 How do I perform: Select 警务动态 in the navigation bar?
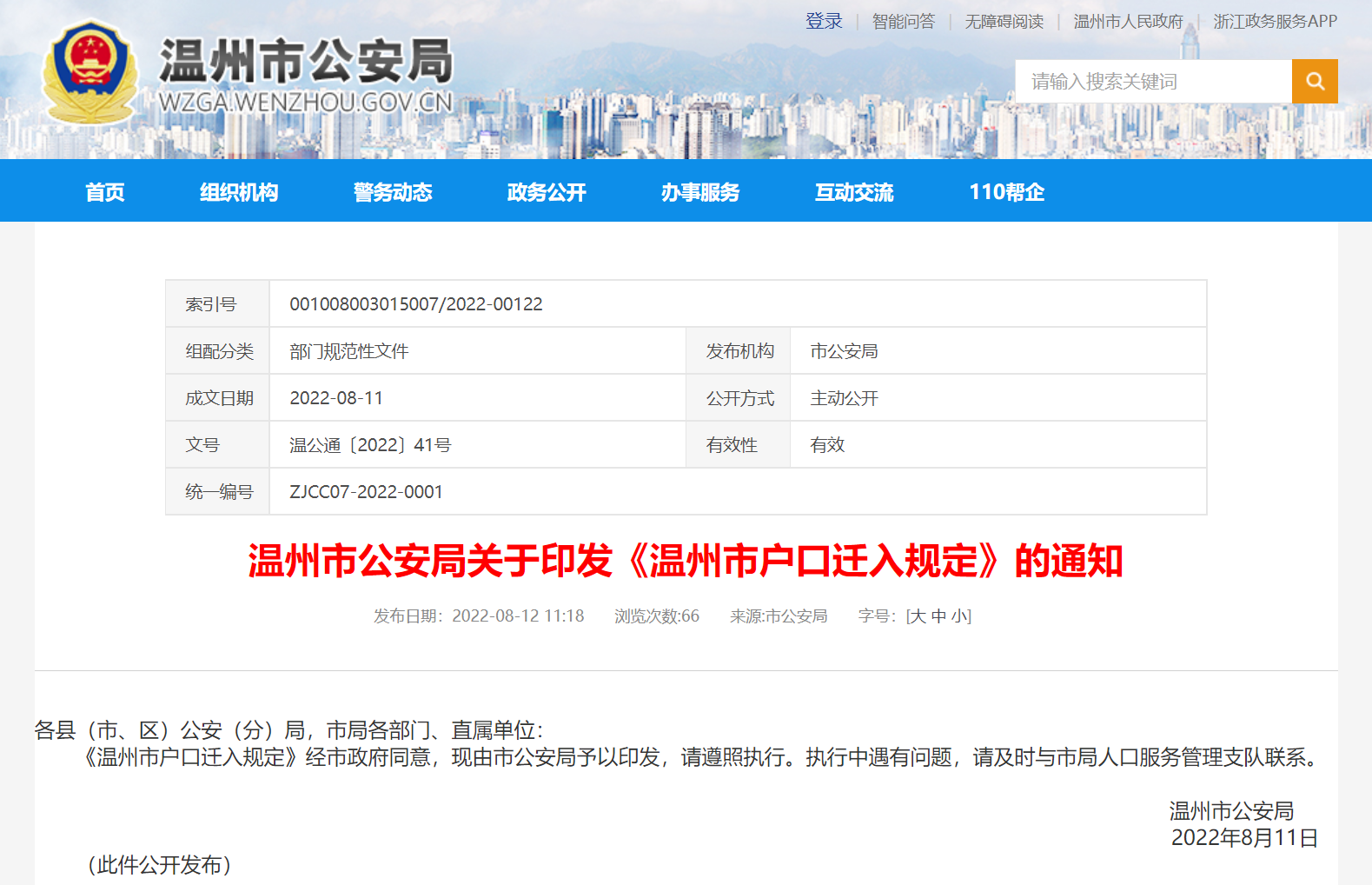[x=393, y=192]
